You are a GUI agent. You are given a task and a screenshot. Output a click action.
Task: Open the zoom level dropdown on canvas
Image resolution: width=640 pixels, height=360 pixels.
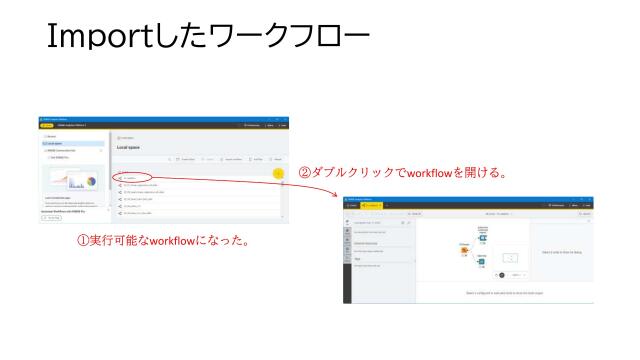[x=518, y=275]
